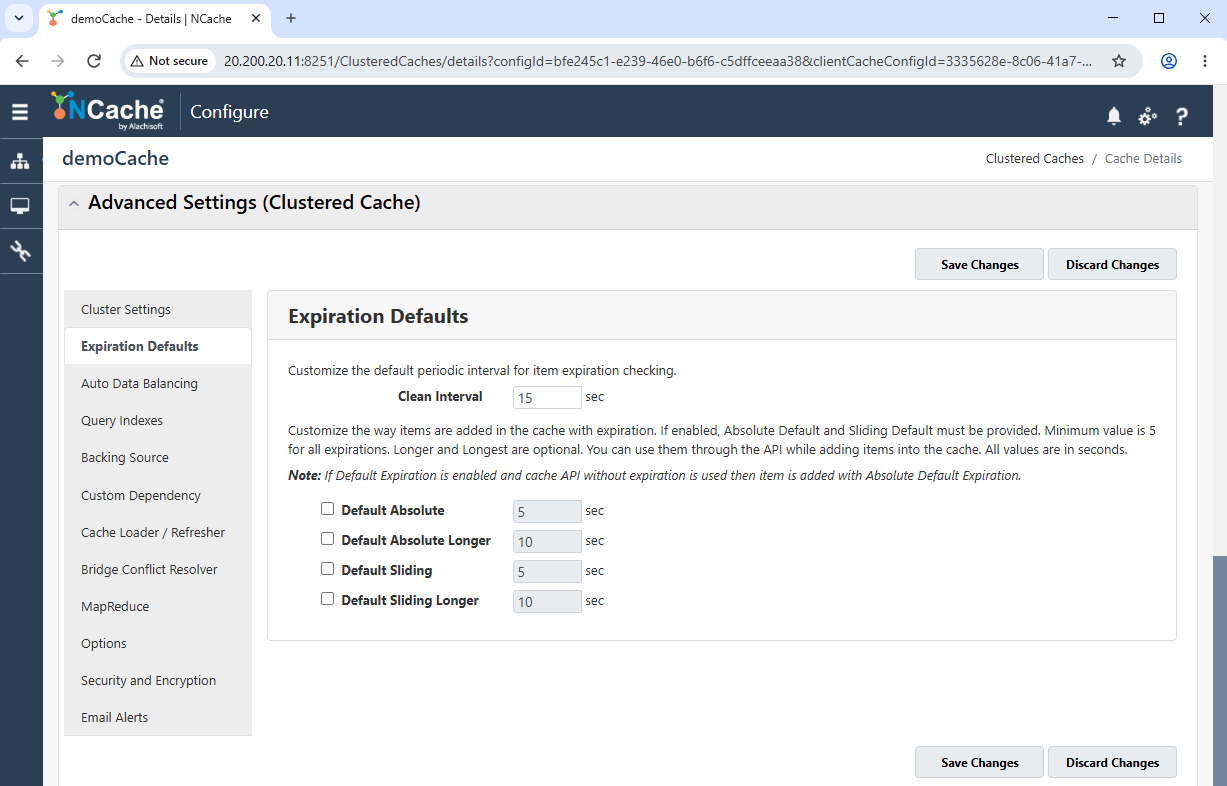Enable the Default Absolute checkbox
The width and height of the screenshot is (1227, 786).
pos(327,508)
